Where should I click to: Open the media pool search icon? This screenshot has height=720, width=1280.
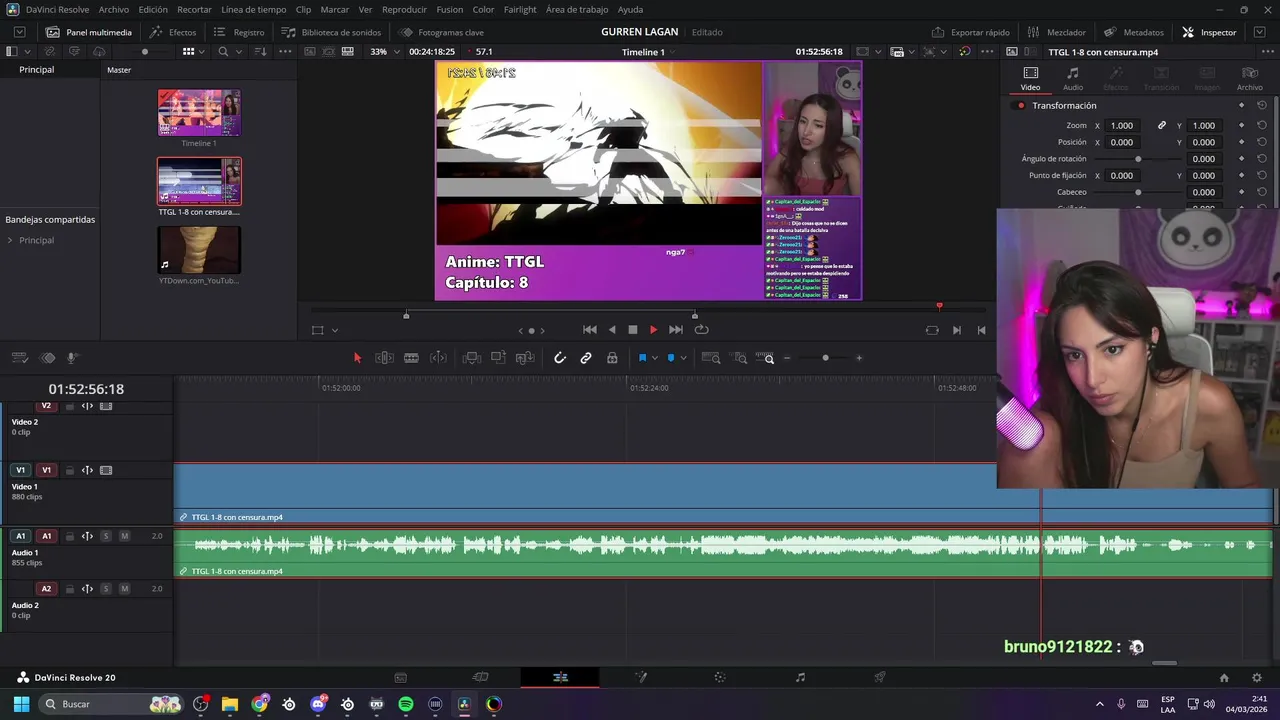click(223, 51)
